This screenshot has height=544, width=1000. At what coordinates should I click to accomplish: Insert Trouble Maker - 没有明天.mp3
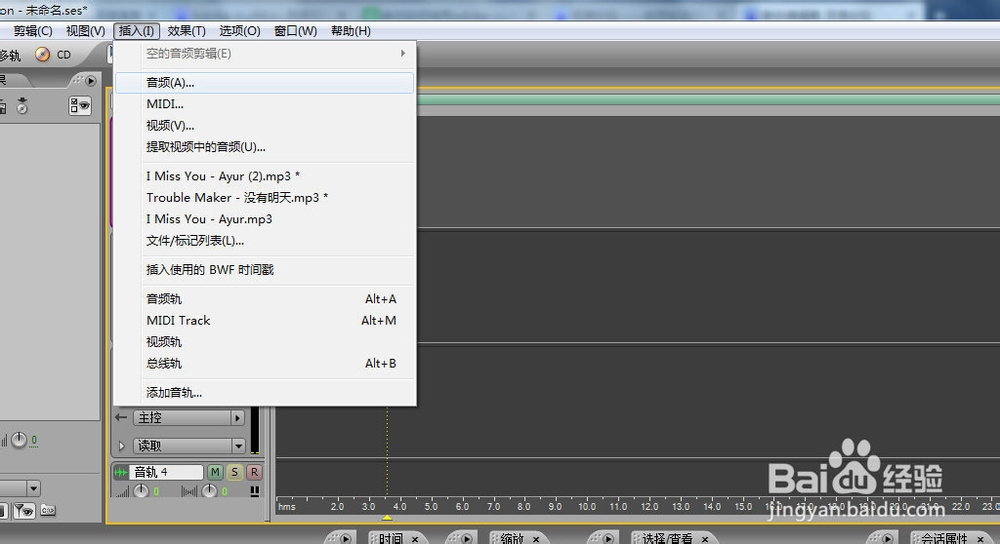pyautogui.click(x=264, y=198)
